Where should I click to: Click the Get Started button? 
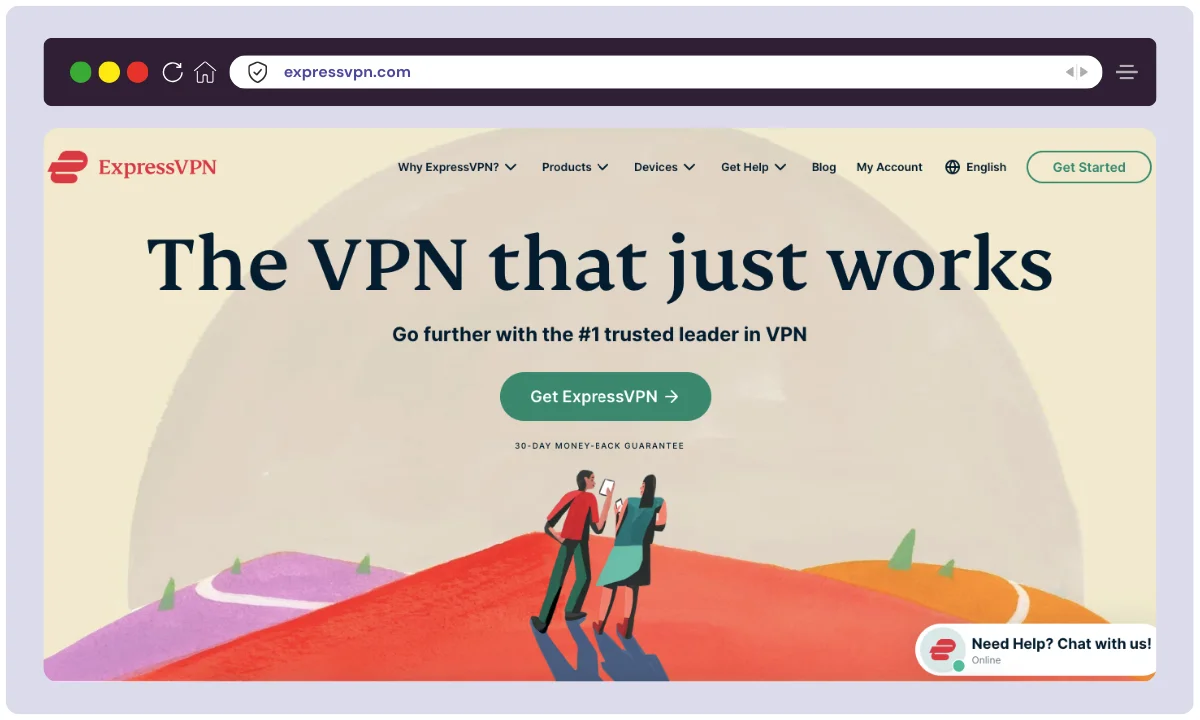point(1089,167)
